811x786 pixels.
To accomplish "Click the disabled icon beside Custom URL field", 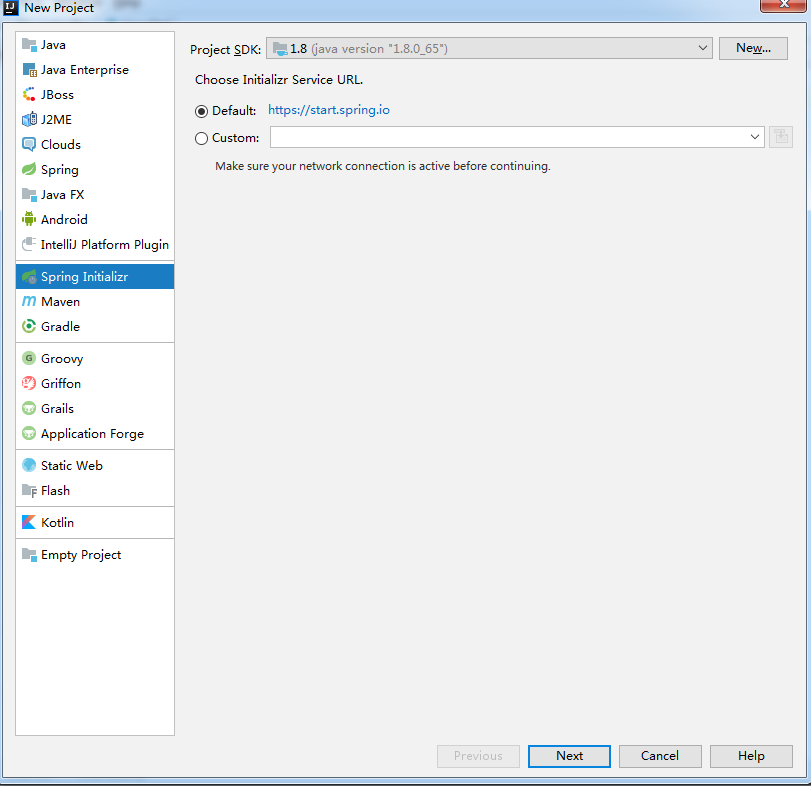I will pyautogui.click(x=780, y=137).
